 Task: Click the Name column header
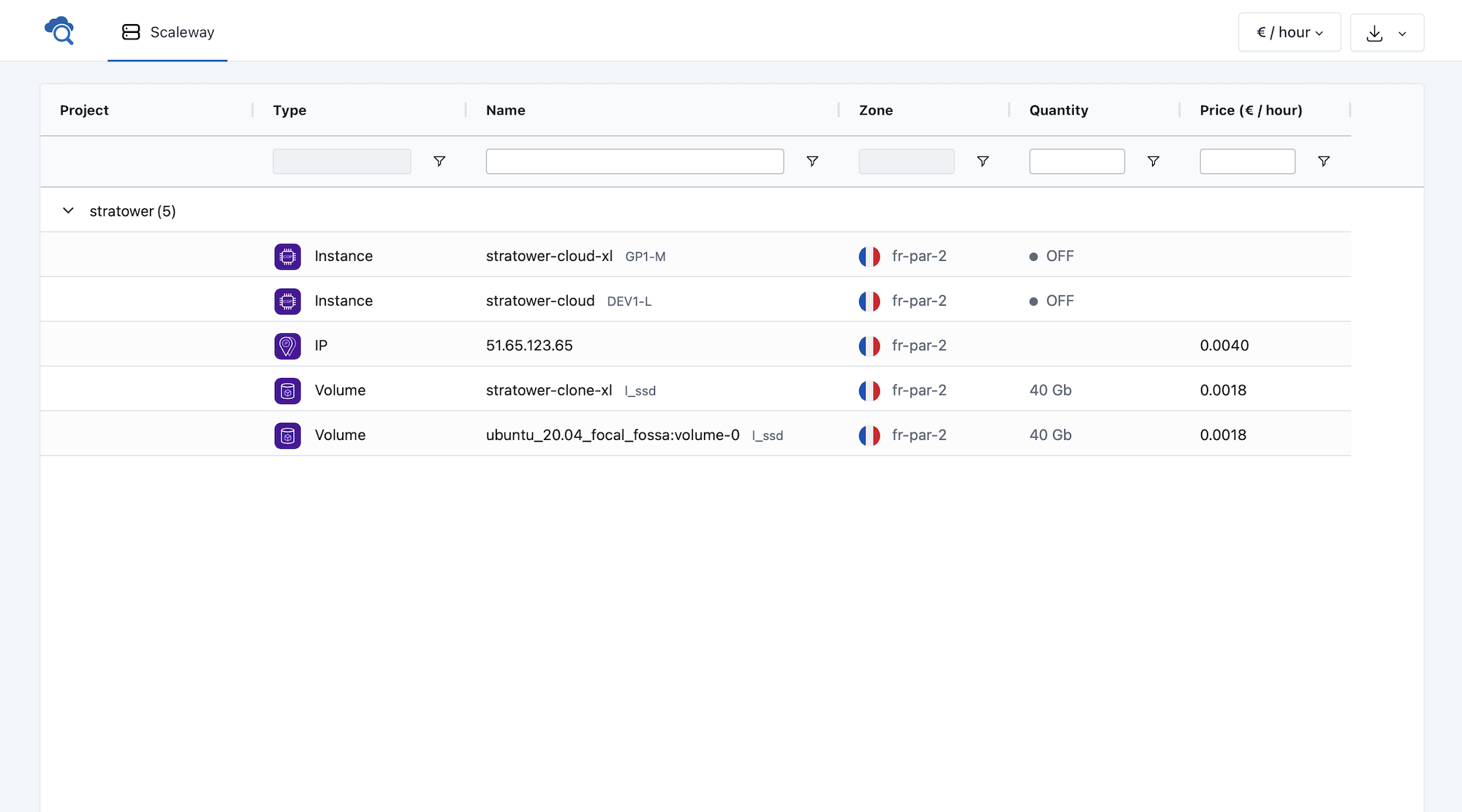tap(506, 110)
